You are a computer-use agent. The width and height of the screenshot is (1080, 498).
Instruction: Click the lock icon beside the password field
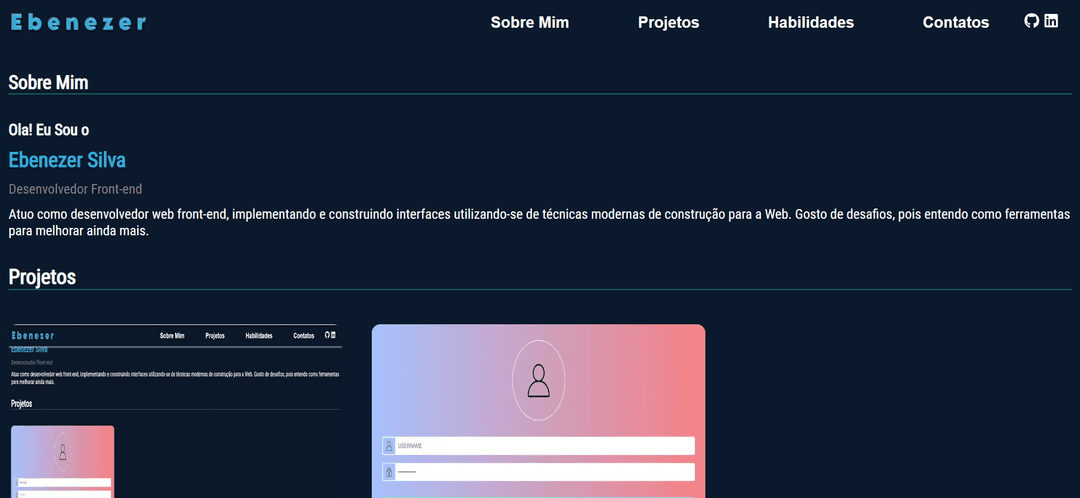[x=389, y=472]
